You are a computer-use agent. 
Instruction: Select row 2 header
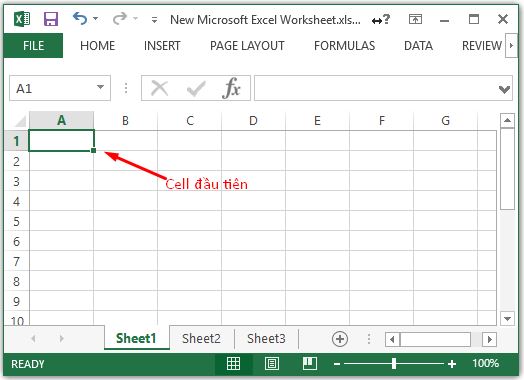17,161
